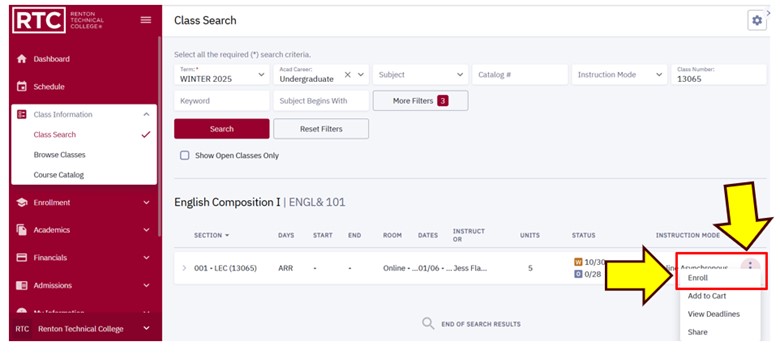The width and height of the screenshot is (780, 363).
Task: Click the Enrollment graduation cap icon
Action: click(21, 202)
